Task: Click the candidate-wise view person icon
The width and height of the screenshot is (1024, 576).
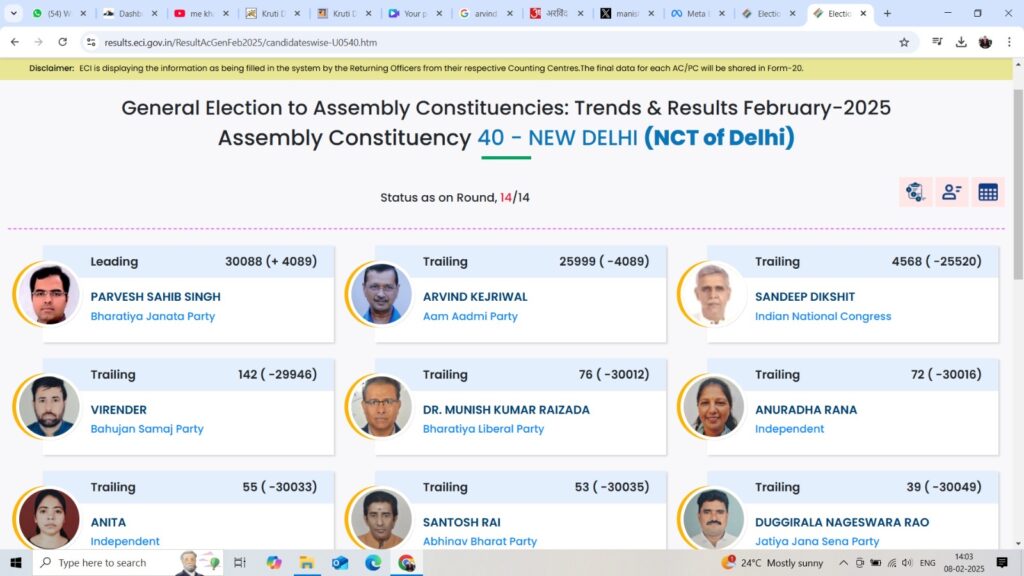Action: tap(951, 192)
